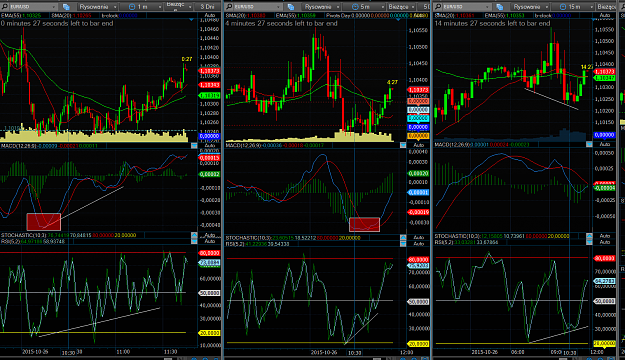This screenshot has height=360, width=625.
Task: Click the blue triangle marker atop the 1 m price chart
Action: [x=192, y=19]
